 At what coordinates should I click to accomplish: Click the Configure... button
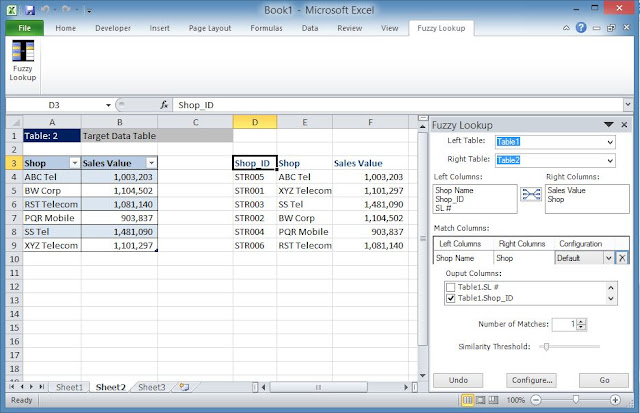pos(531,380)
